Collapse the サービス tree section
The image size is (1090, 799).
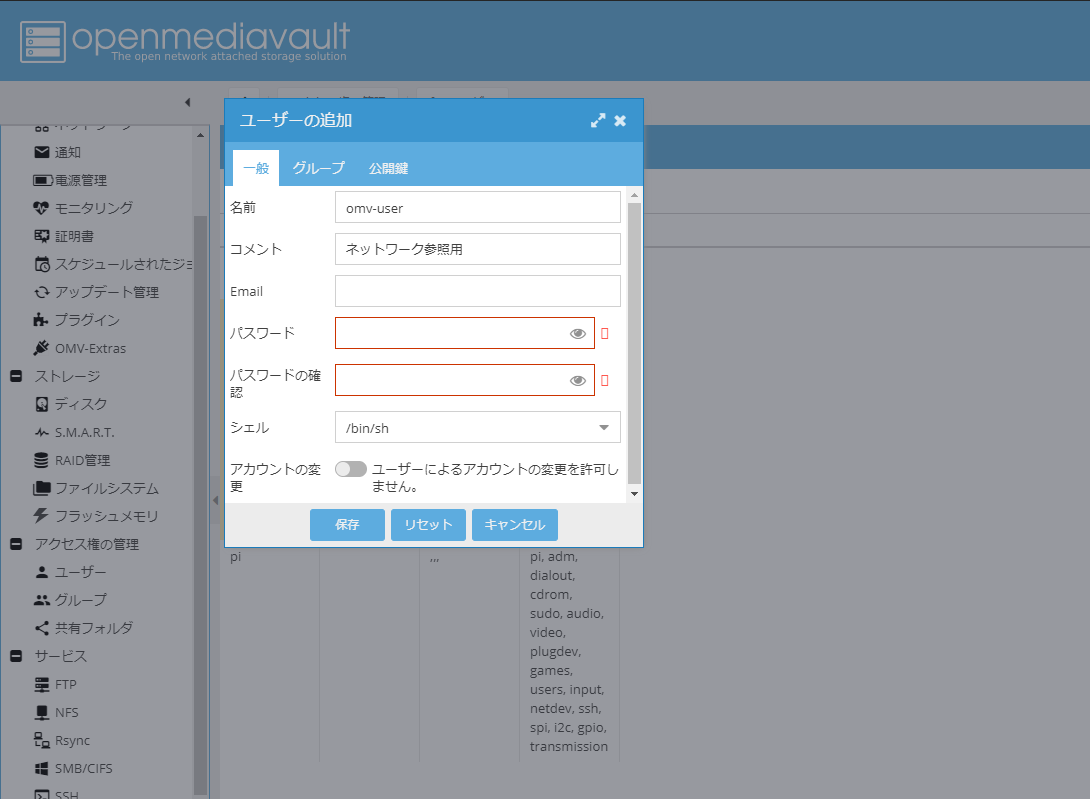coord(16,656)
